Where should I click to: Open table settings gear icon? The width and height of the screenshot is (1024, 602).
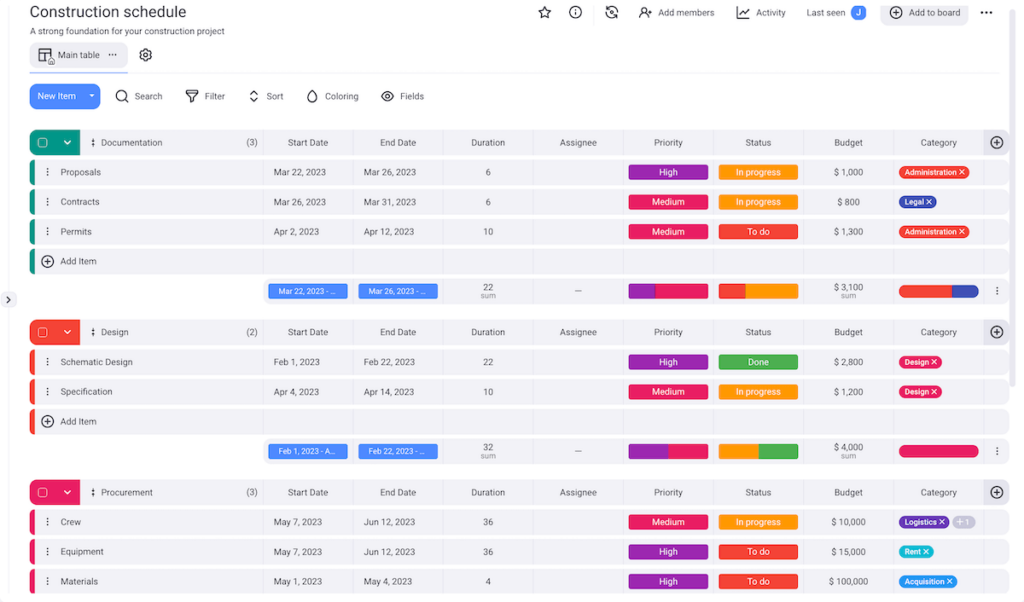tap(146, 55)
